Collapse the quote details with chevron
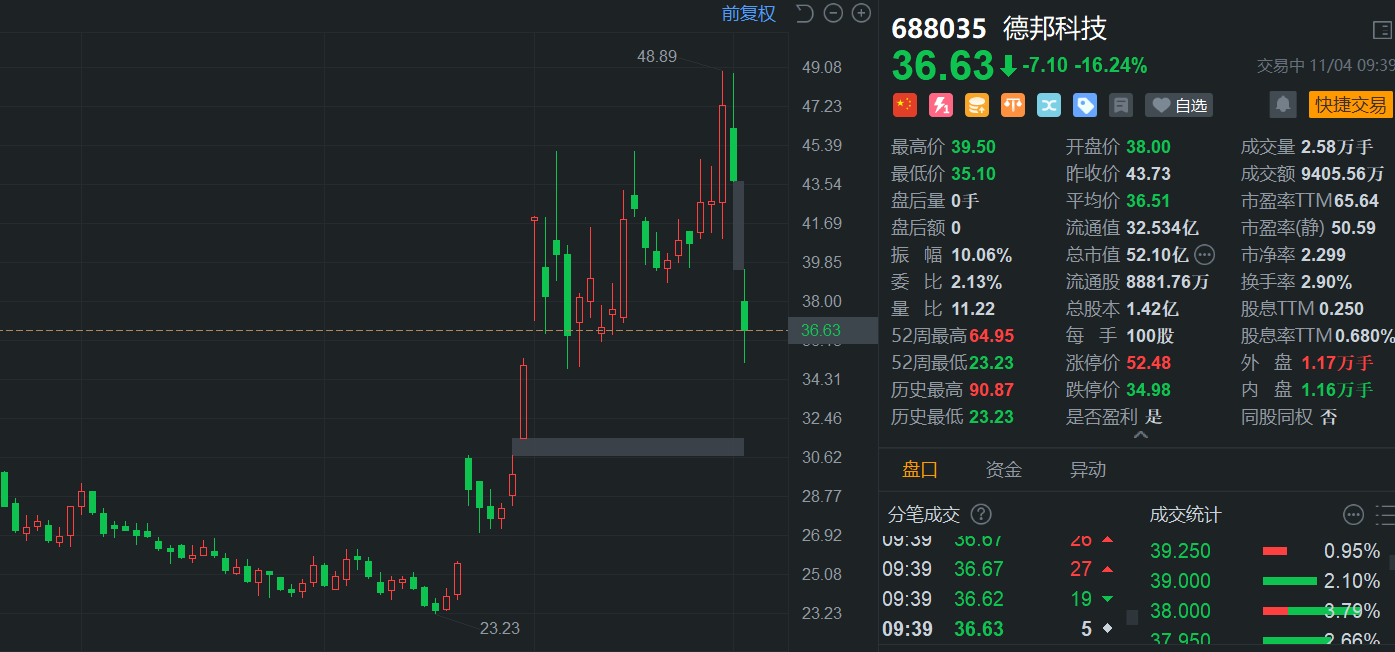Viewport: 1395px width, 652px height. point(1140,435)
